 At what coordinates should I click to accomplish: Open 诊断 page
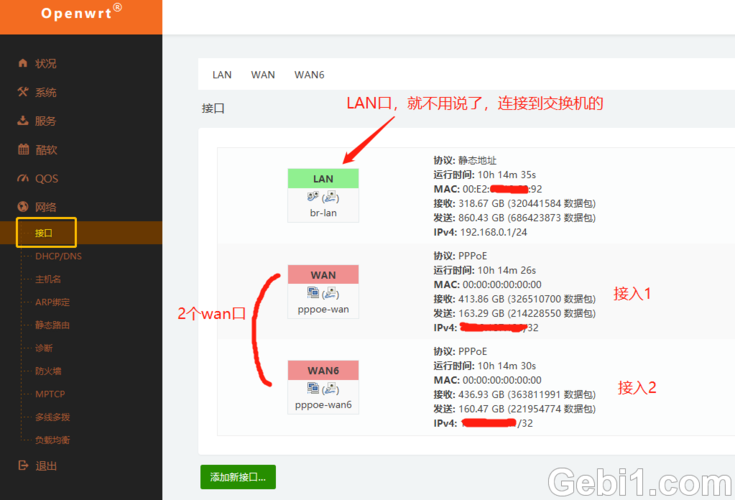(x=44, y=348)
